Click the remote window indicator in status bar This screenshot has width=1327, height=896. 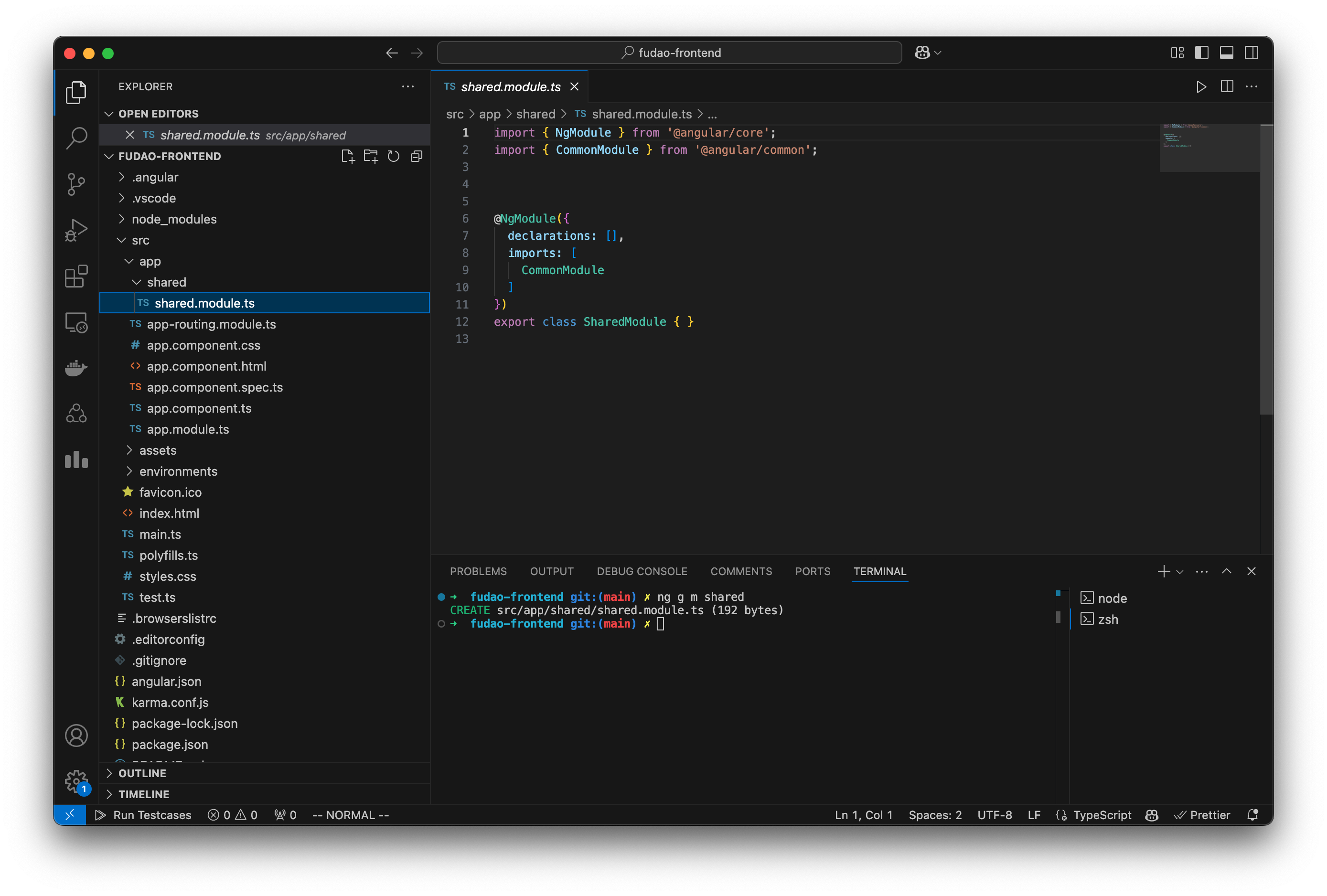[70, 815]
